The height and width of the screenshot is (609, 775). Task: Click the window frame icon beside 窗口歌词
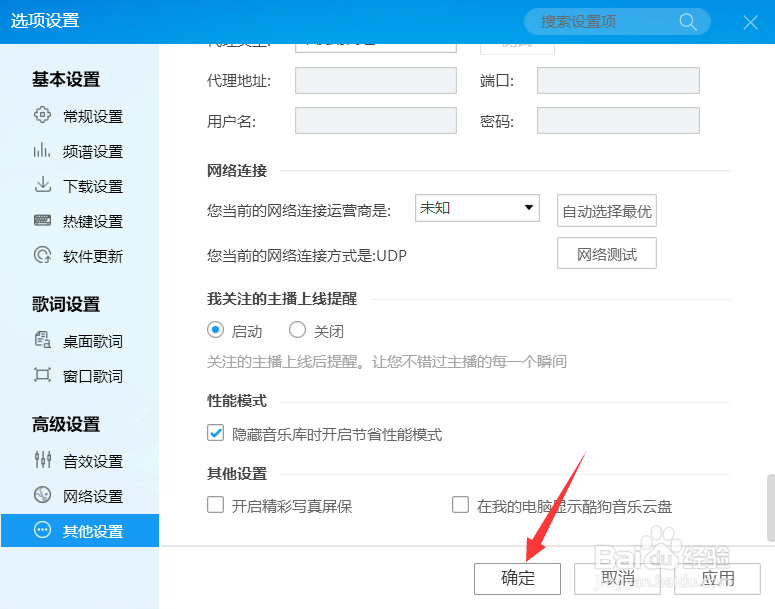(x=43, y=375)
